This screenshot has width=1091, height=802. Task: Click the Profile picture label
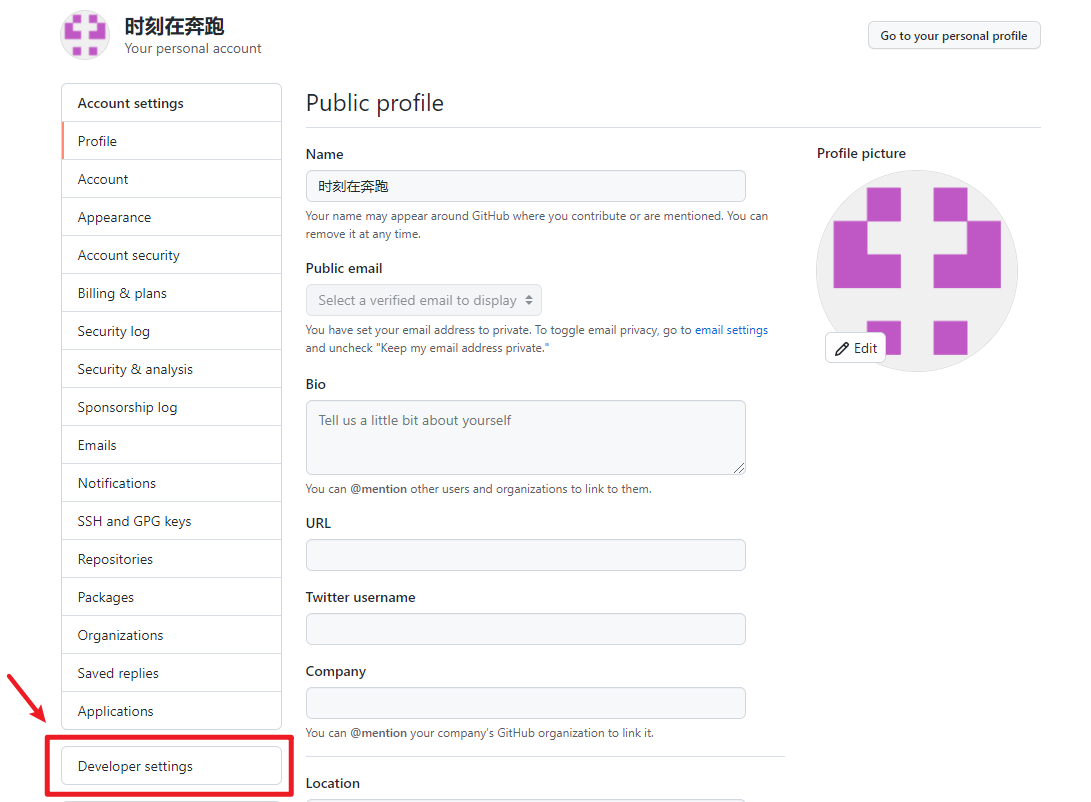coord(861,153)
